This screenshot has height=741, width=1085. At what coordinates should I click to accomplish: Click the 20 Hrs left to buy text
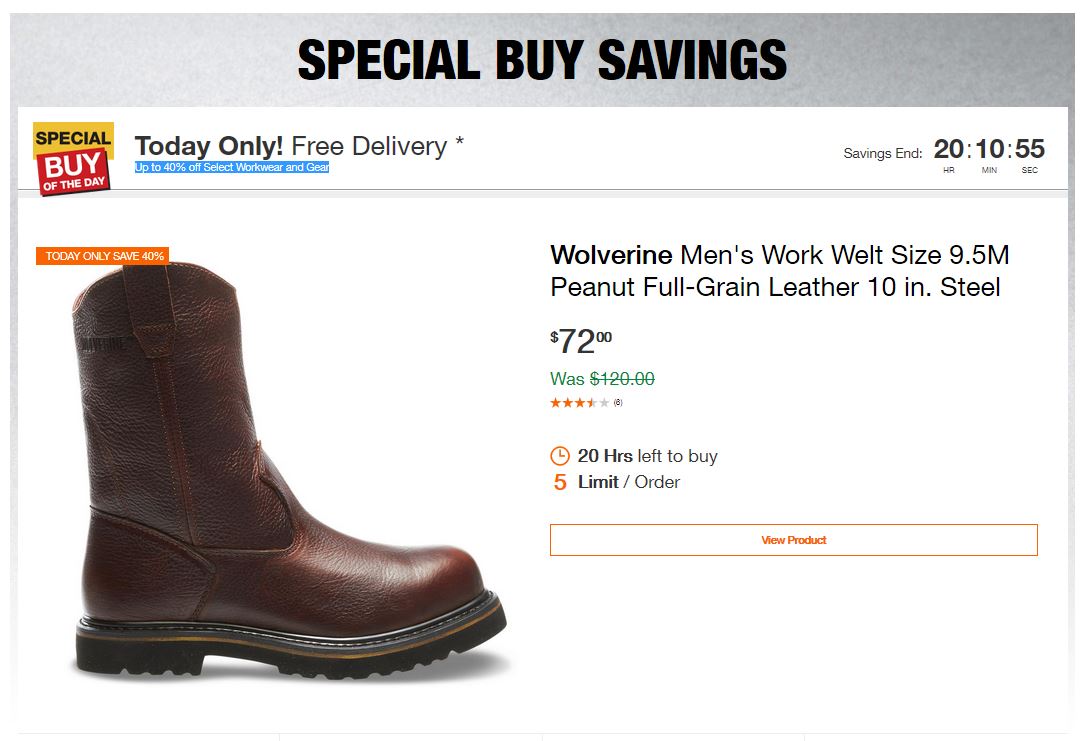point(647,456)
